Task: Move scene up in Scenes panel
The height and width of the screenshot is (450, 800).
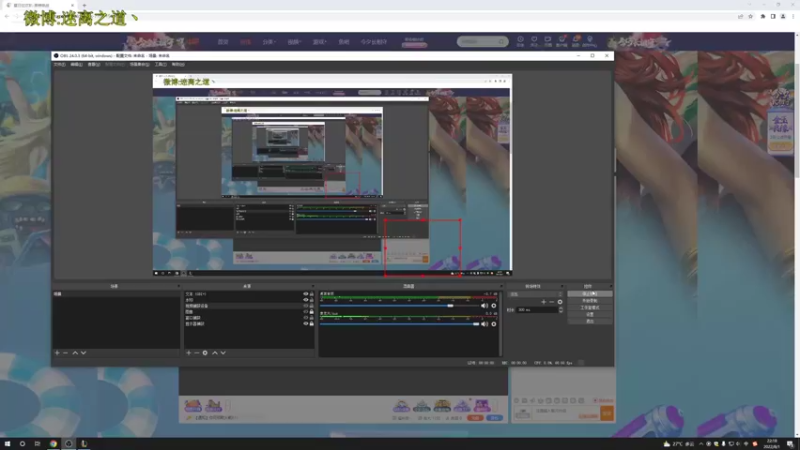Action: 75,353
